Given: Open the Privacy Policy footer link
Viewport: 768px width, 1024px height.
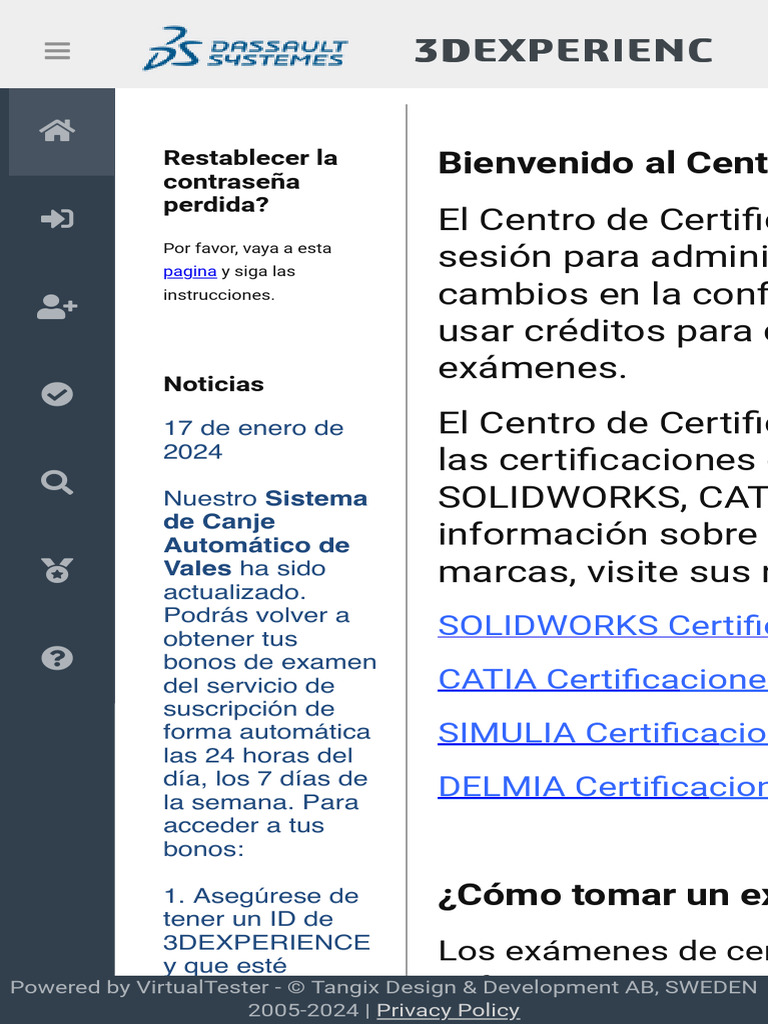Looking at the screenshot, I should (x=448, y=1010).
